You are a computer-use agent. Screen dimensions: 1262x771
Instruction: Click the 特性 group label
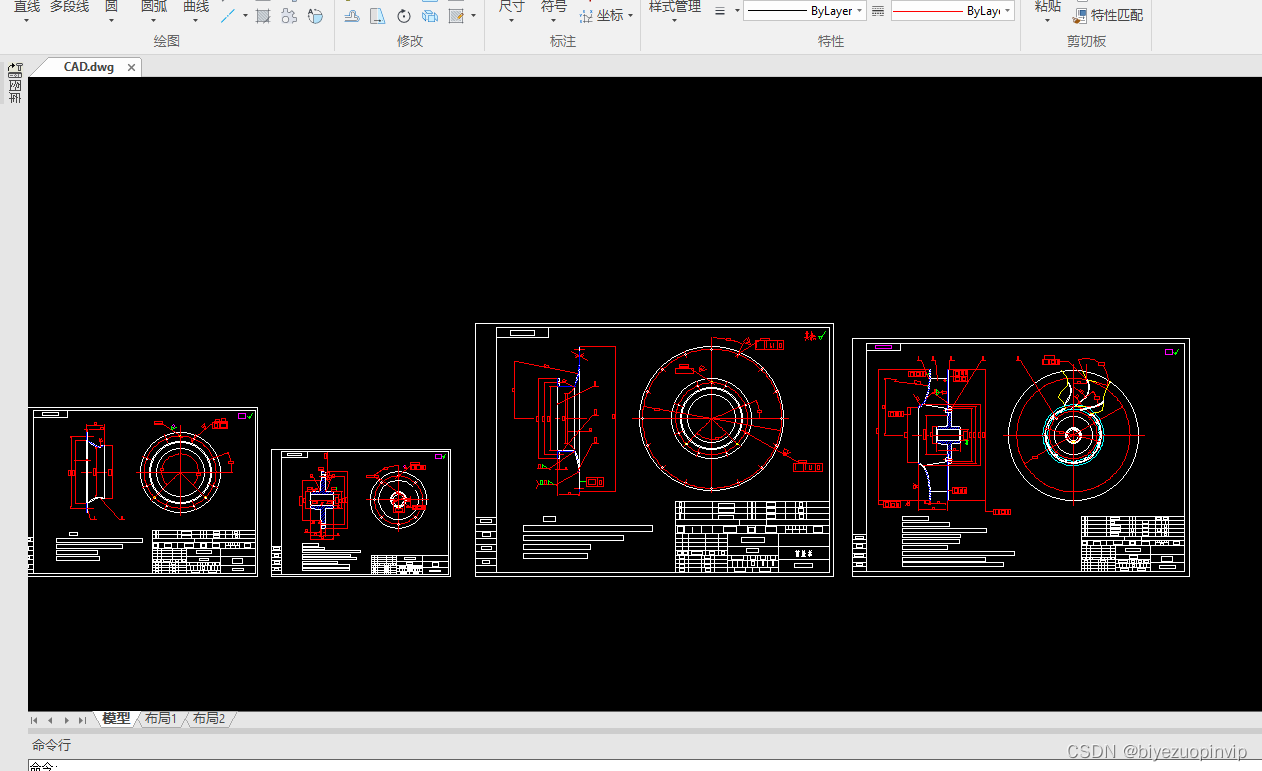[831, 42]
